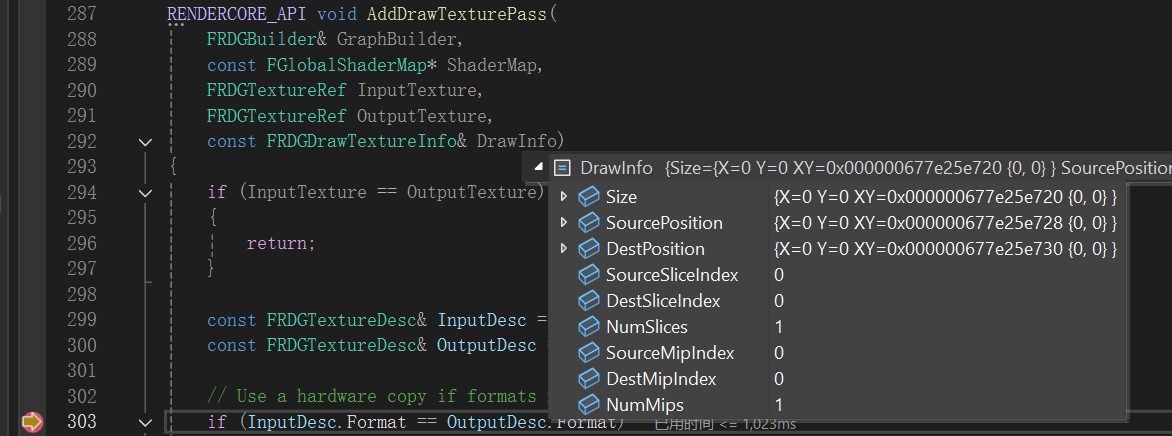The height and width of the screenshot is (436, 1172).
Task: Expand the DestPosition member row
Action: tap(564, 248)
